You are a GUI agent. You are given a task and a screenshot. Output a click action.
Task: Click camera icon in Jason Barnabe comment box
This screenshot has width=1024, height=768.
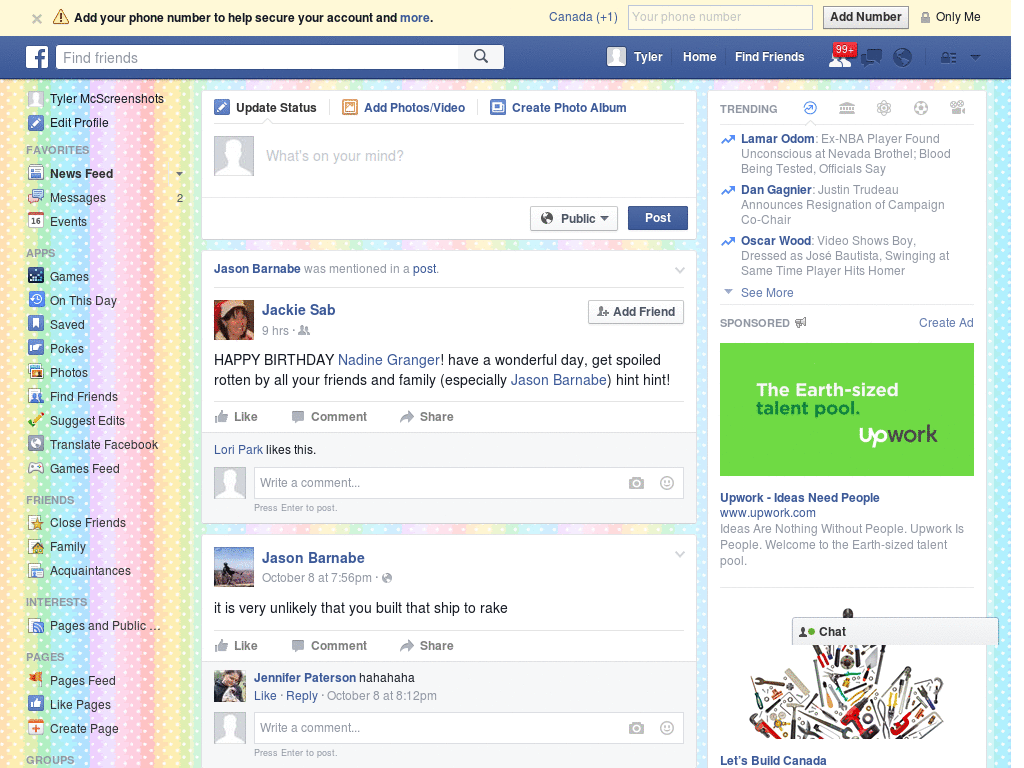click(x=636, y=728)
